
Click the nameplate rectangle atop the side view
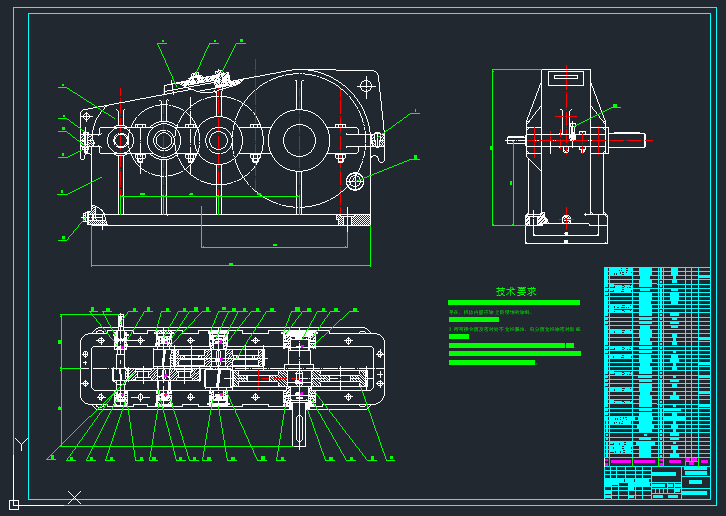coord(566,78)
